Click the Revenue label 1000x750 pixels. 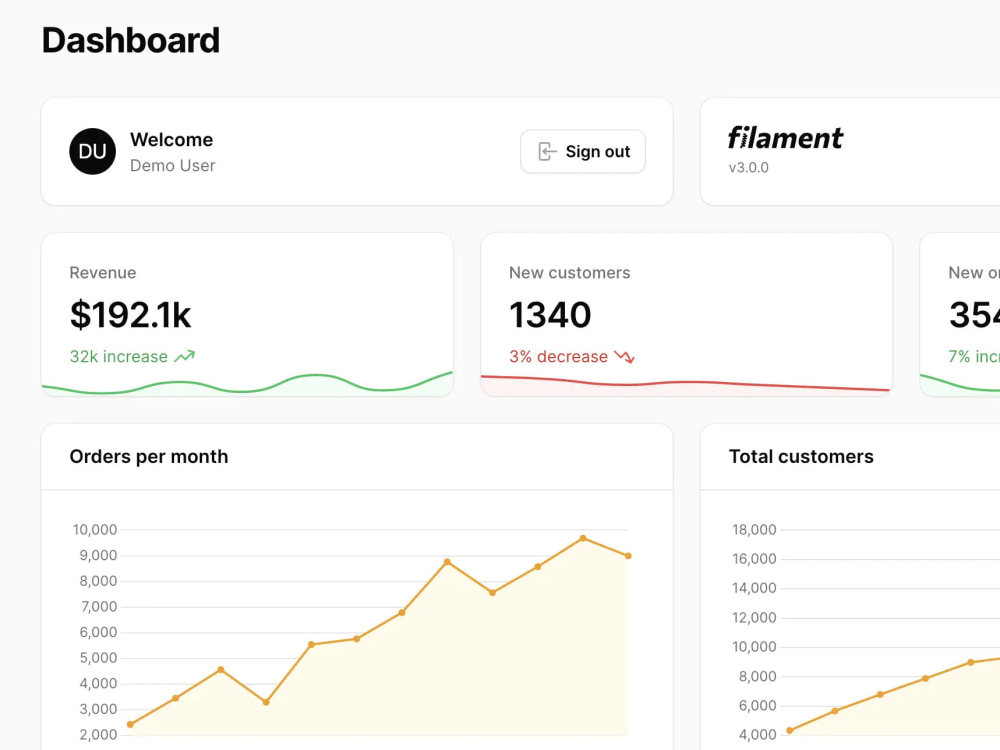pyautogui.click(x=103, y=273)
